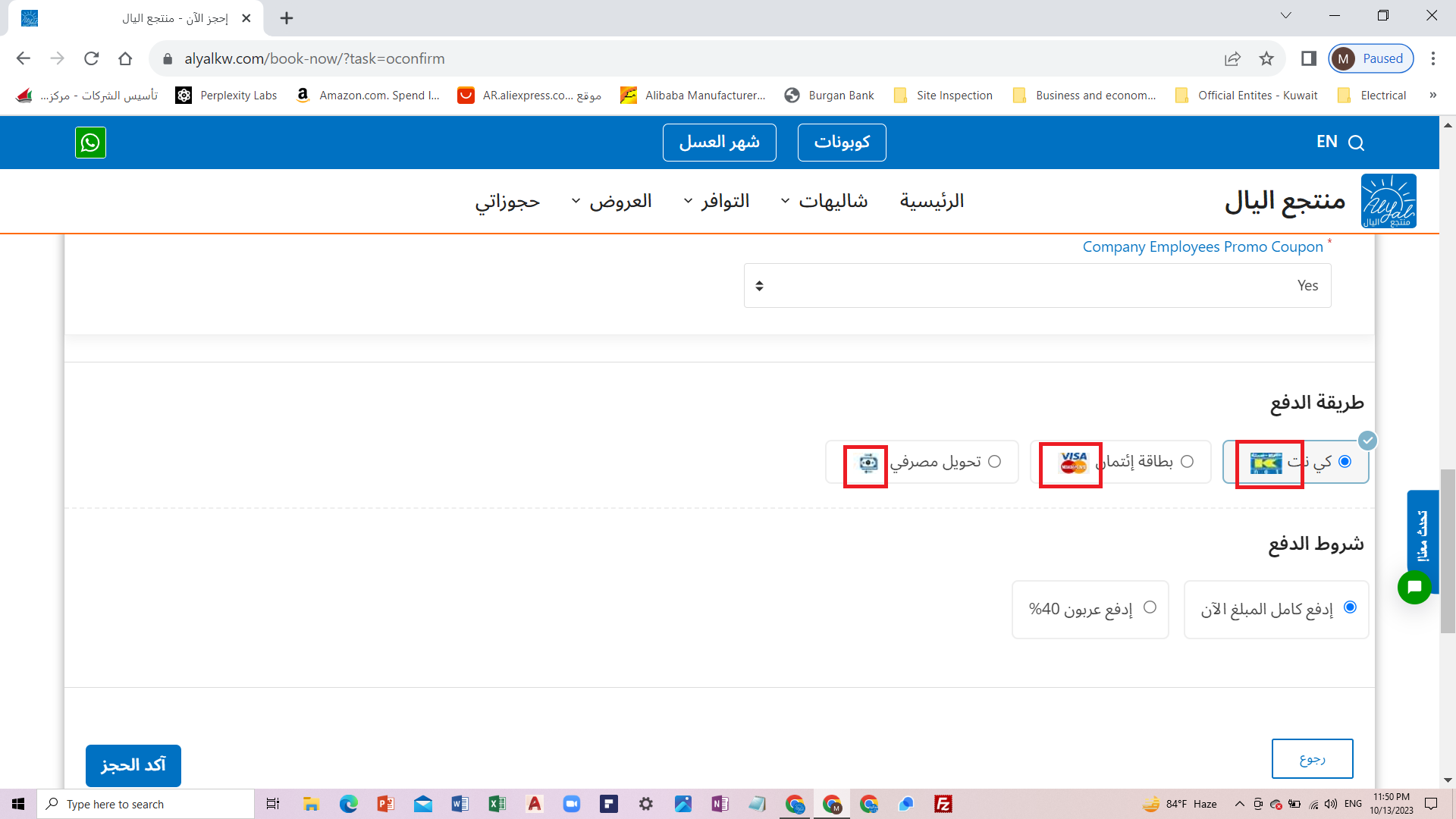
Task: Expand the العروض menu
Action: 611,201
